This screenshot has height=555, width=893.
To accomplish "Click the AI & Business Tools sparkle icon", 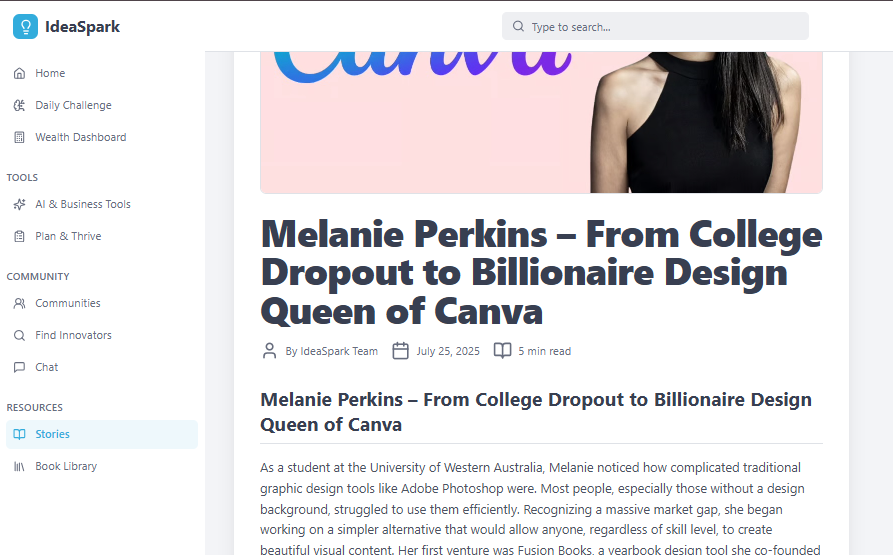I will (19, 204).
